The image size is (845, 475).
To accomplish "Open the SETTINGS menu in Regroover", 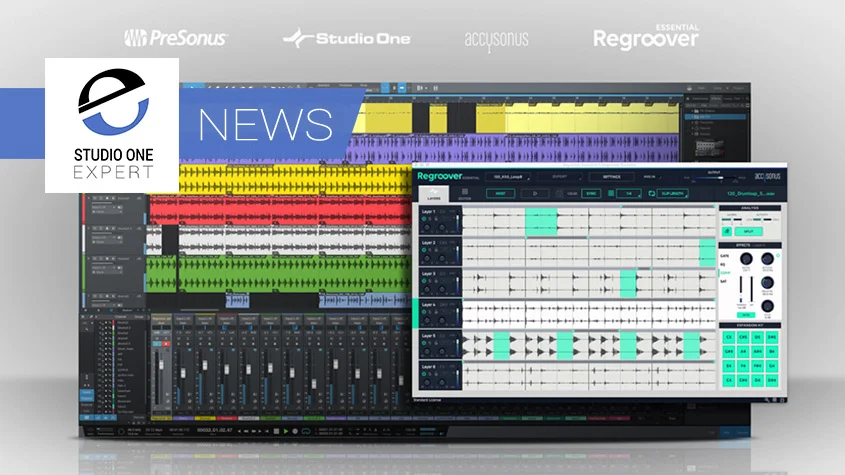I will pos(611,177).
